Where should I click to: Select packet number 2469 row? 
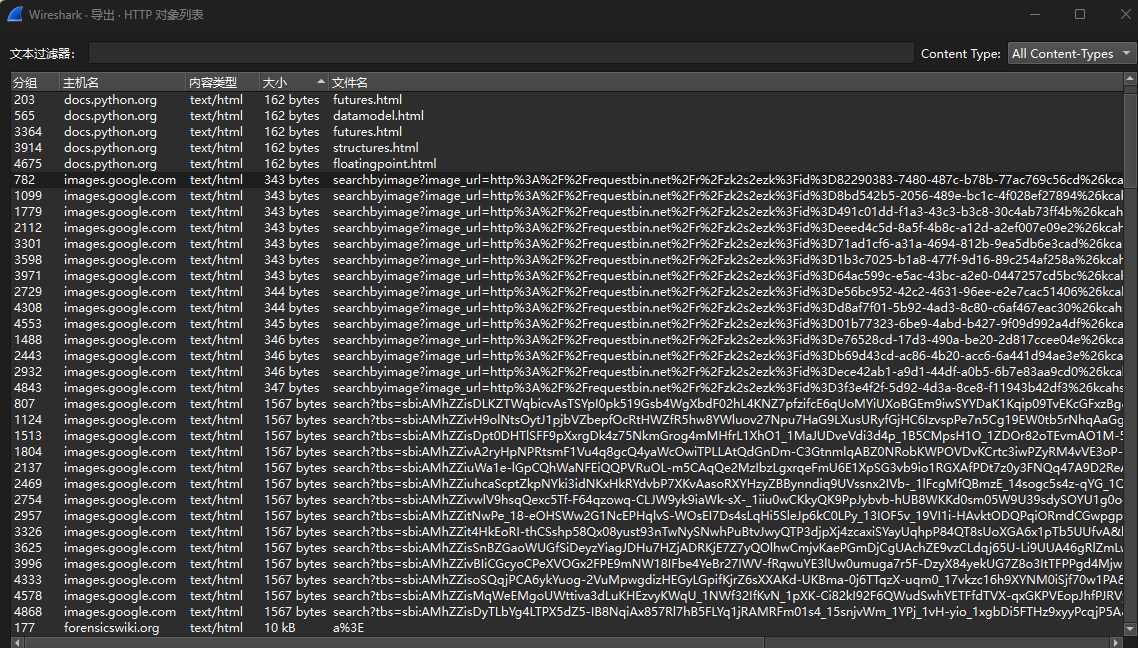[567, 483]
